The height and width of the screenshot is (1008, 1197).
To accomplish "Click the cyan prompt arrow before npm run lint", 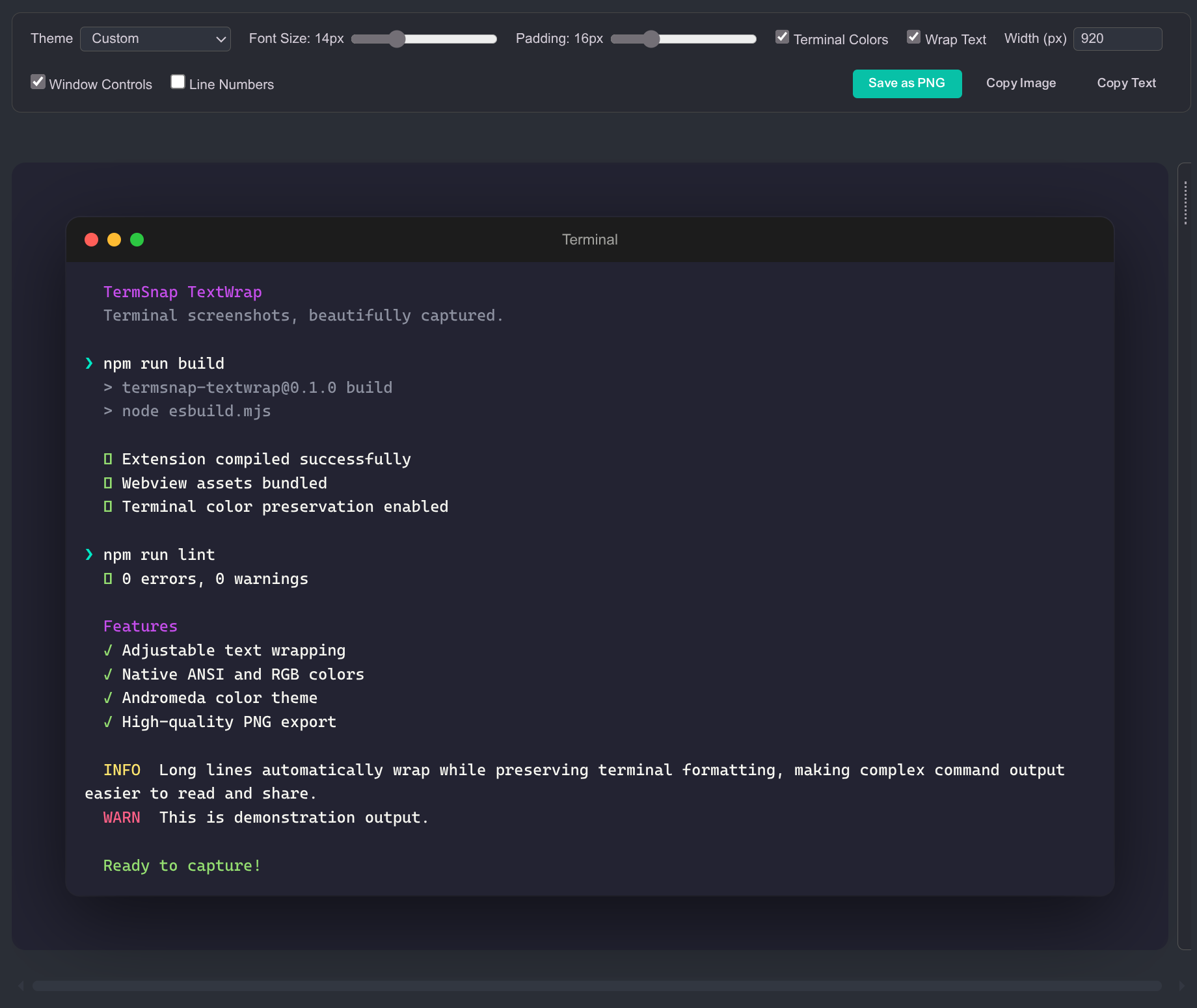I will click(x=89, y=555).
